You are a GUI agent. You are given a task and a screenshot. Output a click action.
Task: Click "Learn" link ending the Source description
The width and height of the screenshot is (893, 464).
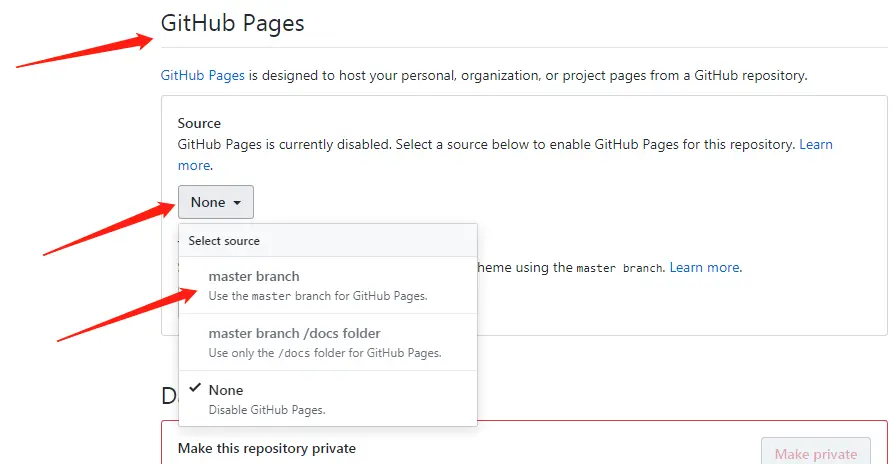click(815, 144)
